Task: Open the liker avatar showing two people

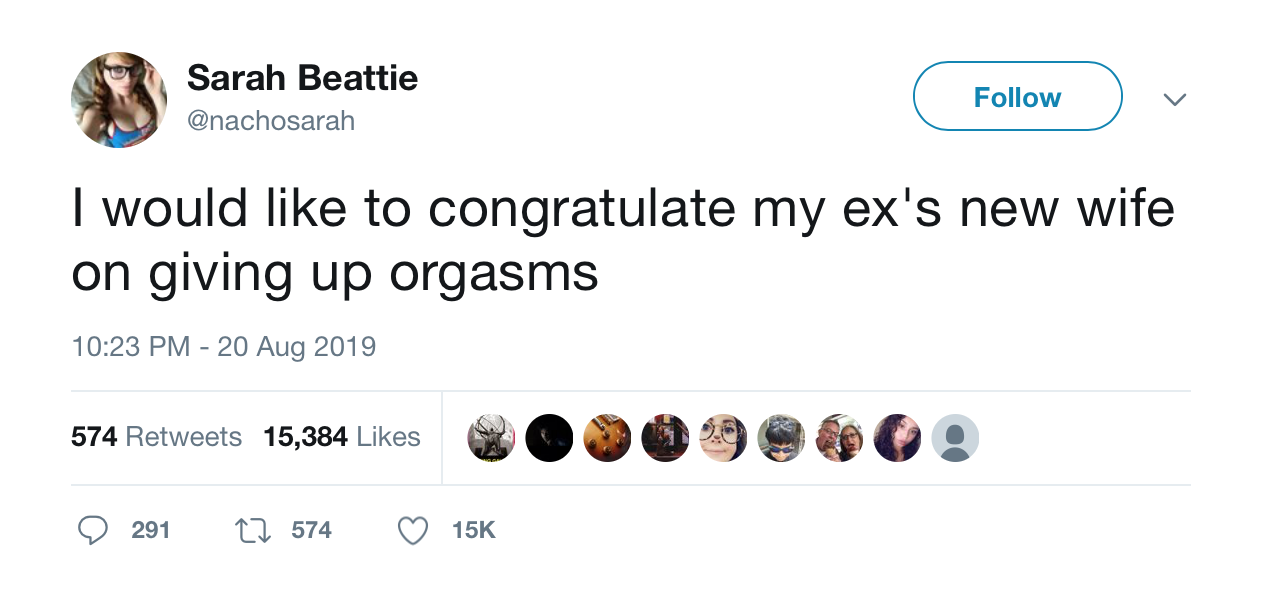Action: pyautogui.click(x=839, y=438)
